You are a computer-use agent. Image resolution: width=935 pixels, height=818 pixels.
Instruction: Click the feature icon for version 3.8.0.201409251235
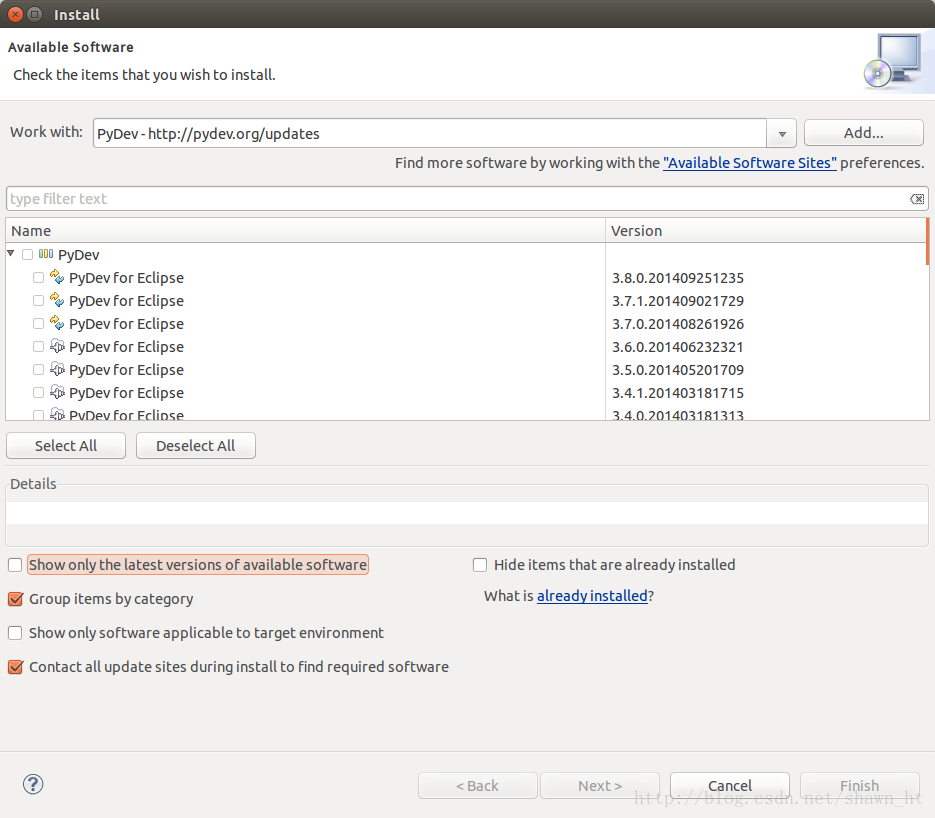[x=57, y=277]
